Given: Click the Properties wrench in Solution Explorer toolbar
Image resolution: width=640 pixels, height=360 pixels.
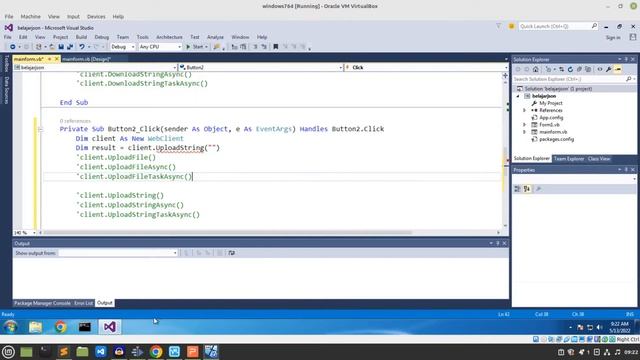Looking at the screenshot, I should (x=609, y=69).
